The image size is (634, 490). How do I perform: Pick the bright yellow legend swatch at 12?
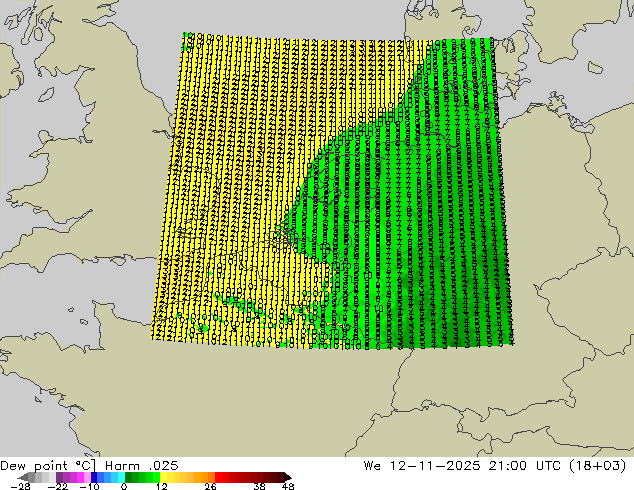tap(163, 477)
